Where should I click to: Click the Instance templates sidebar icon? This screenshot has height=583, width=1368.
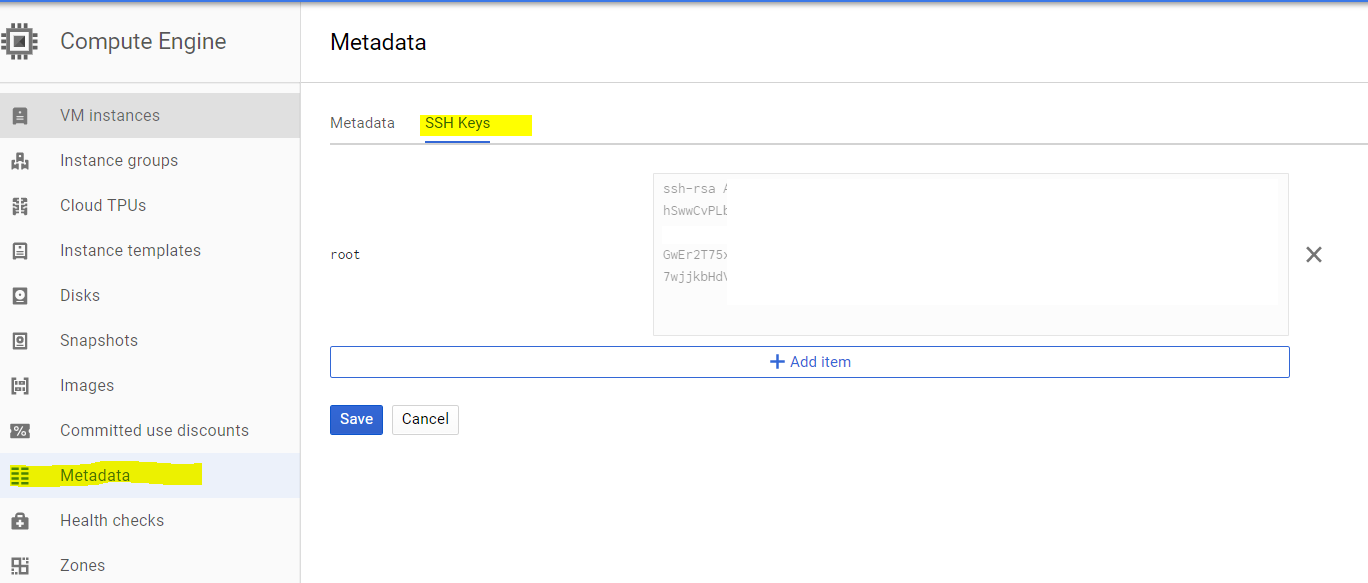click(x=20, y=251)
